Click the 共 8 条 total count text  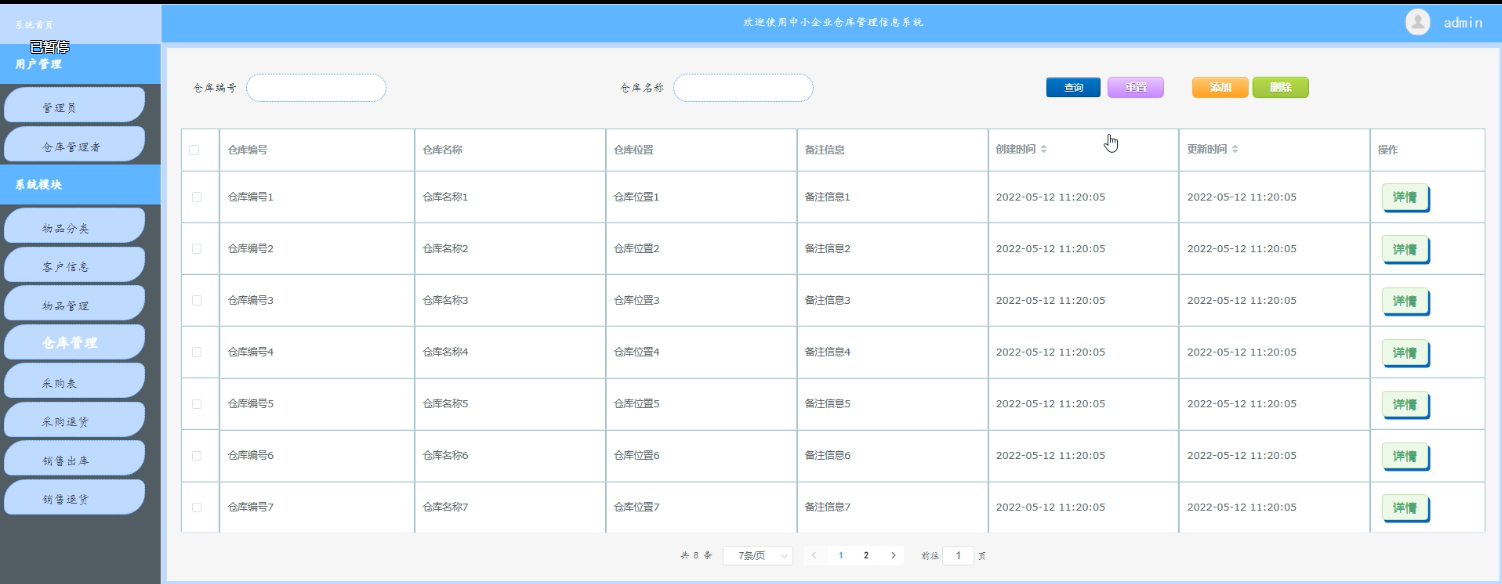696,555
